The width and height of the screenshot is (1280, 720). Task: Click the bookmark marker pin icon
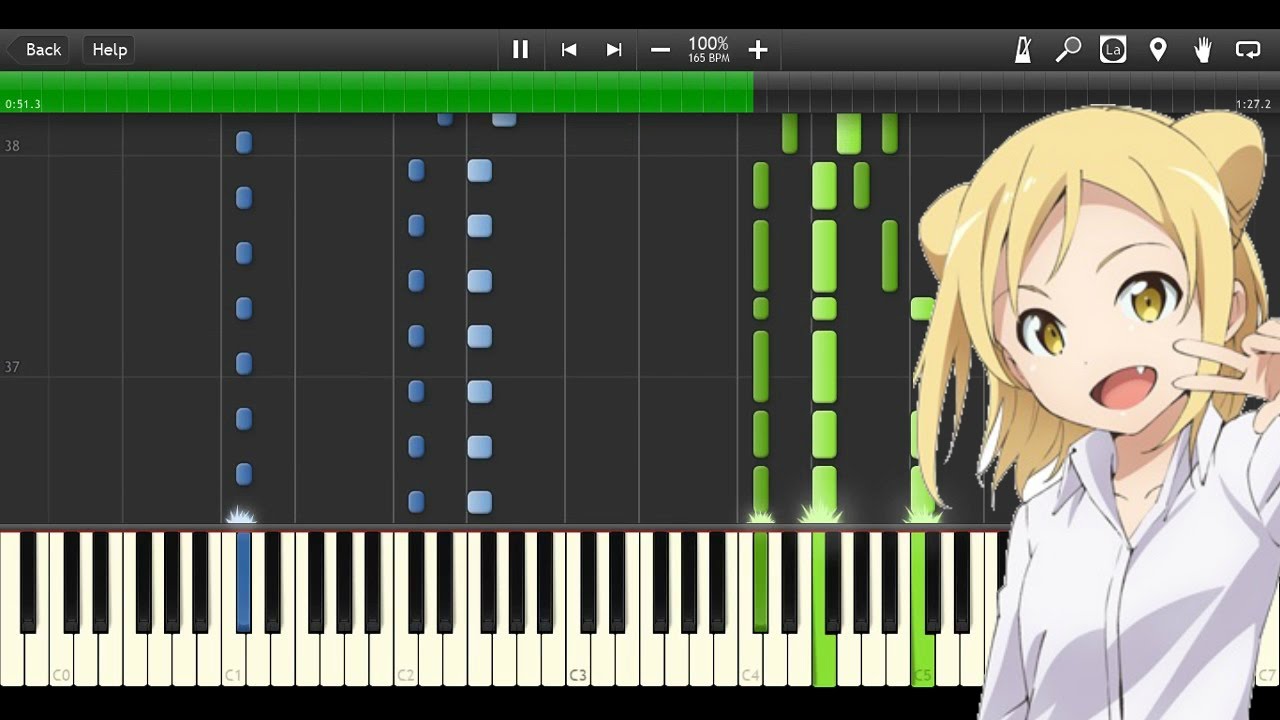pyautogui.click(x=1158, y=50)
